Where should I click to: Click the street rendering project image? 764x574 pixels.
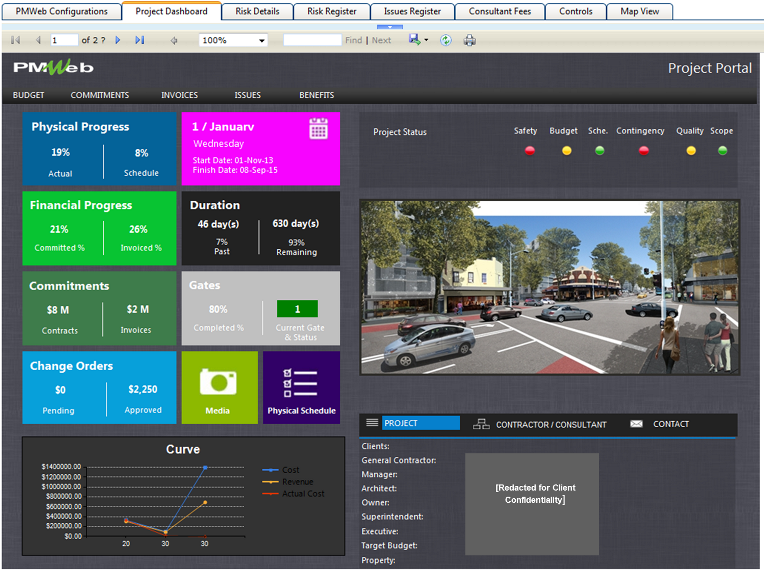pyautogui.click(x=550, y=287)
